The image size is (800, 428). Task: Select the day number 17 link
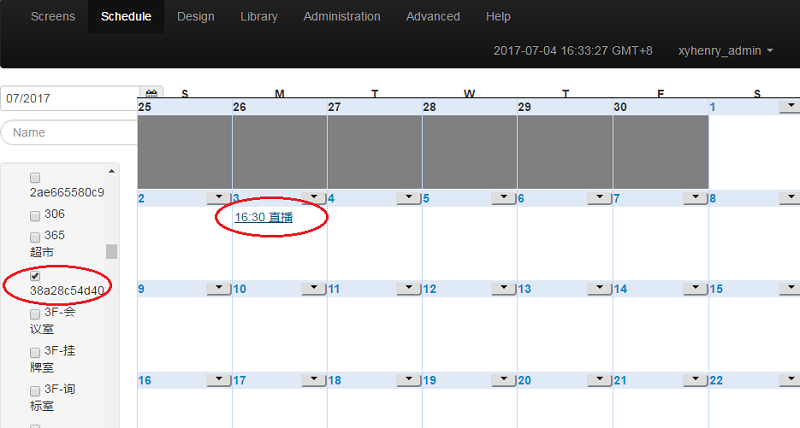241,381
